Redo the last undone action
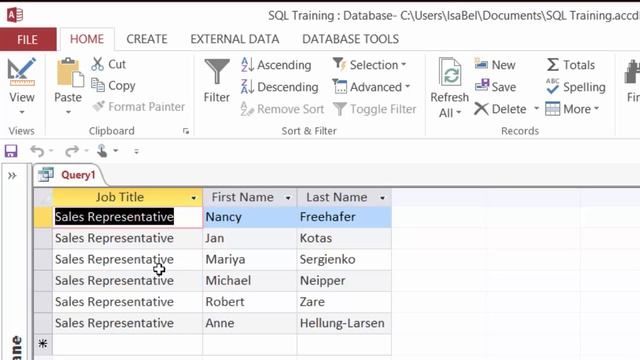This screenshot has height=360, width=640. (x=72, y=151)
